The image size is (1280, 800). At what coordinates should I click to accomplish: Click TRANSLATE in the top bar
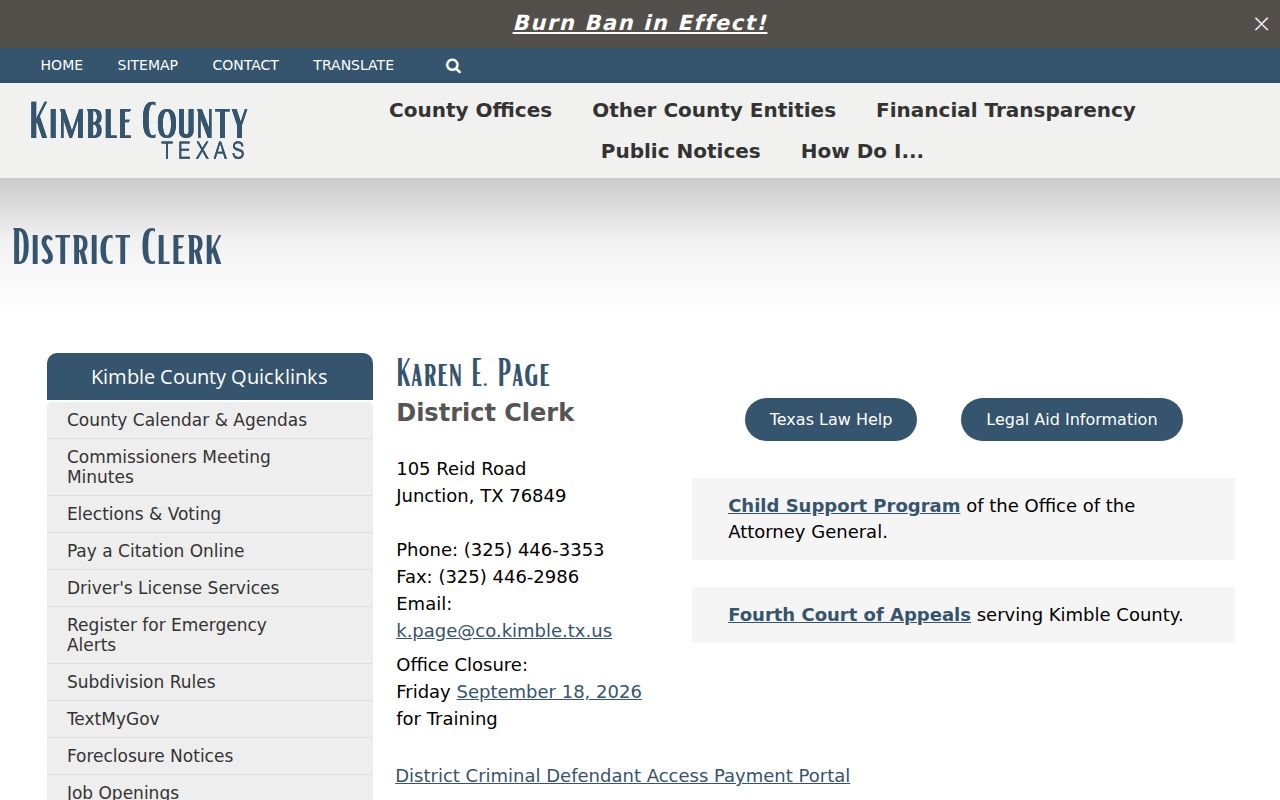tap(353, 65)
